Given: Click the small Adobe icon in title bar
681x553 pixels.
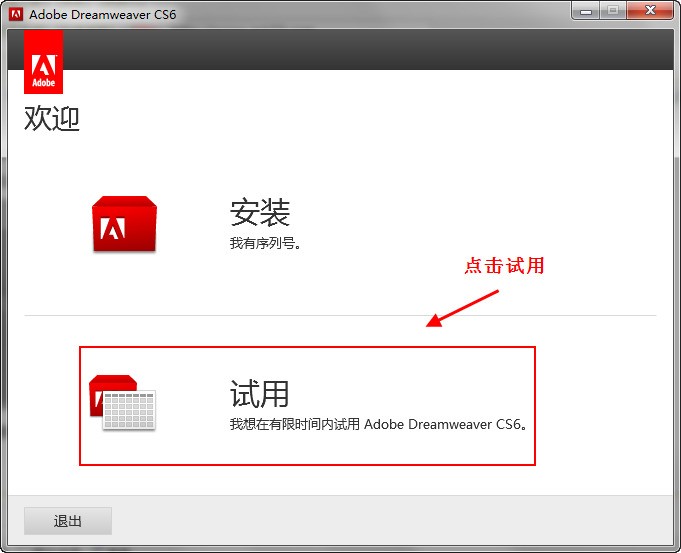Looking at the screenshot, I should (15, 14).
